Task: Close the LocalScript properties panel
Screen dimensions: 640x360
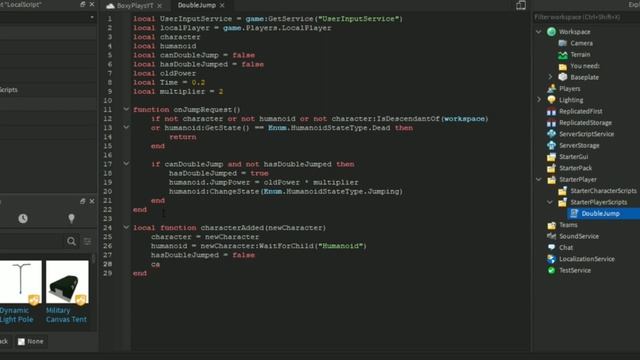Action: click(x=92, y=4)
